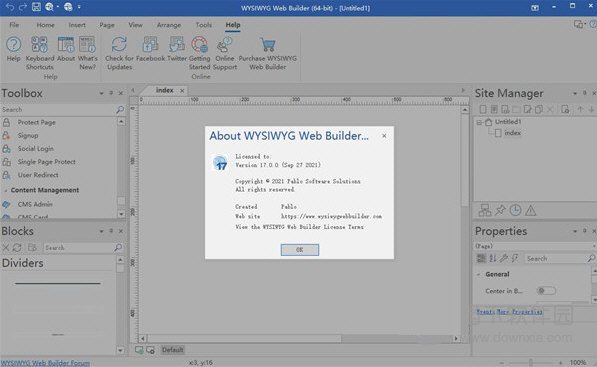Close the index page tab
597x367 pixels.
coord(182,91)
